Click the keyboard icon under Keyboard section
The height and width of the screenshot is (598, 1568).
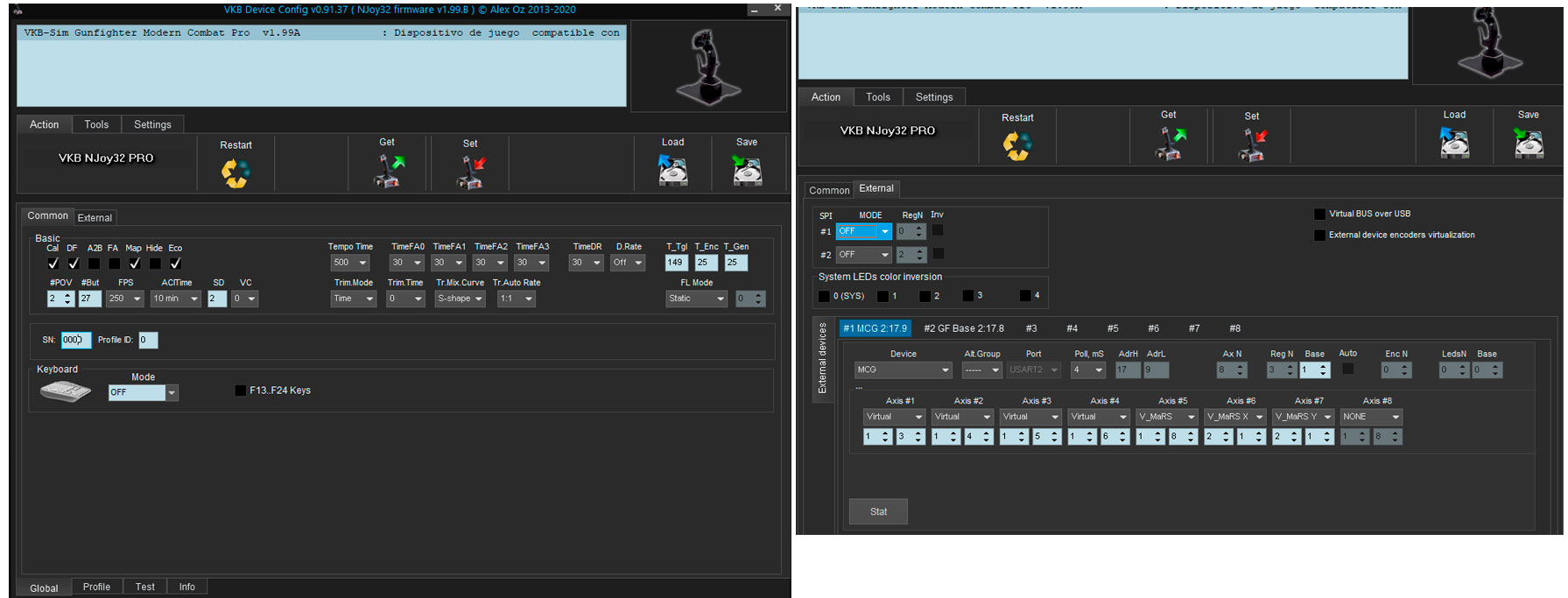click(x=66, y=392)
